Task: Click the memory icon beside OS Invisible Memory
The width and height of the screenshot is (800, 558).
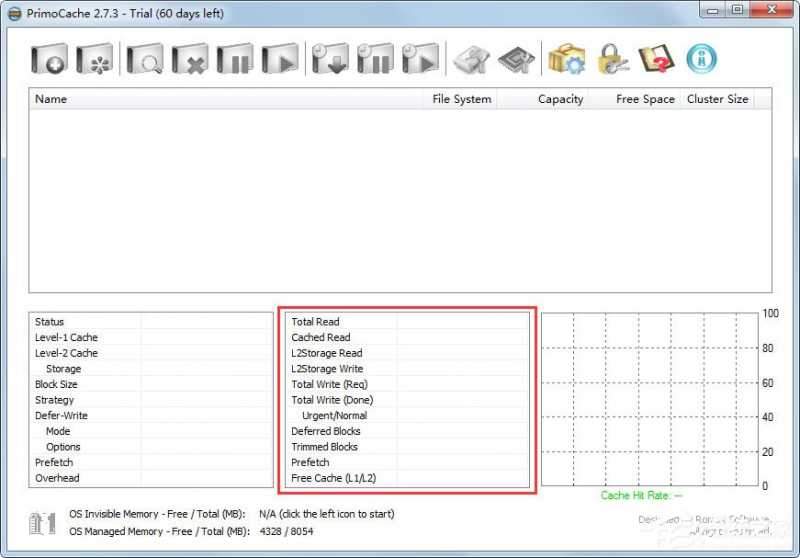Action: pyautogui.click(x=43, y=522)
